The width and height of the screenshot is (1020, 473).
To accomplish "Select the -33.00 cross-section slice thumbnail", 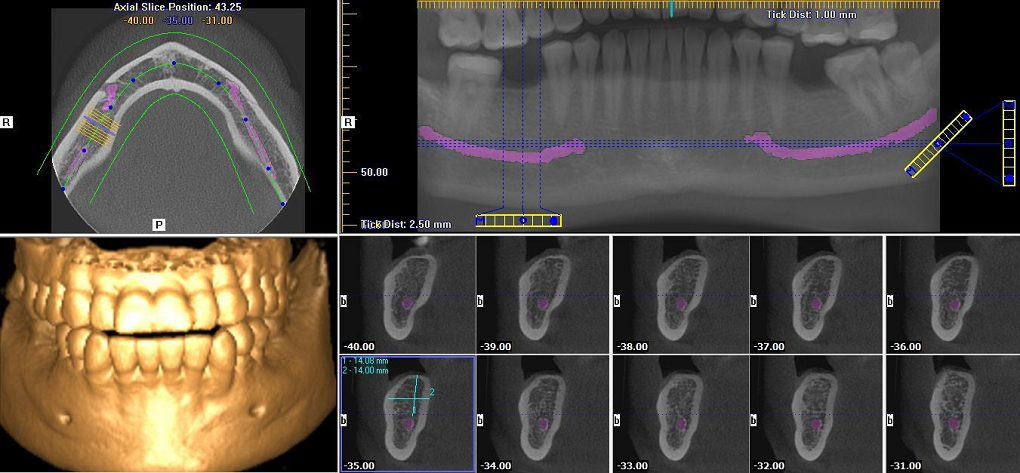I will pyautogui.click(x=681, y=414).
